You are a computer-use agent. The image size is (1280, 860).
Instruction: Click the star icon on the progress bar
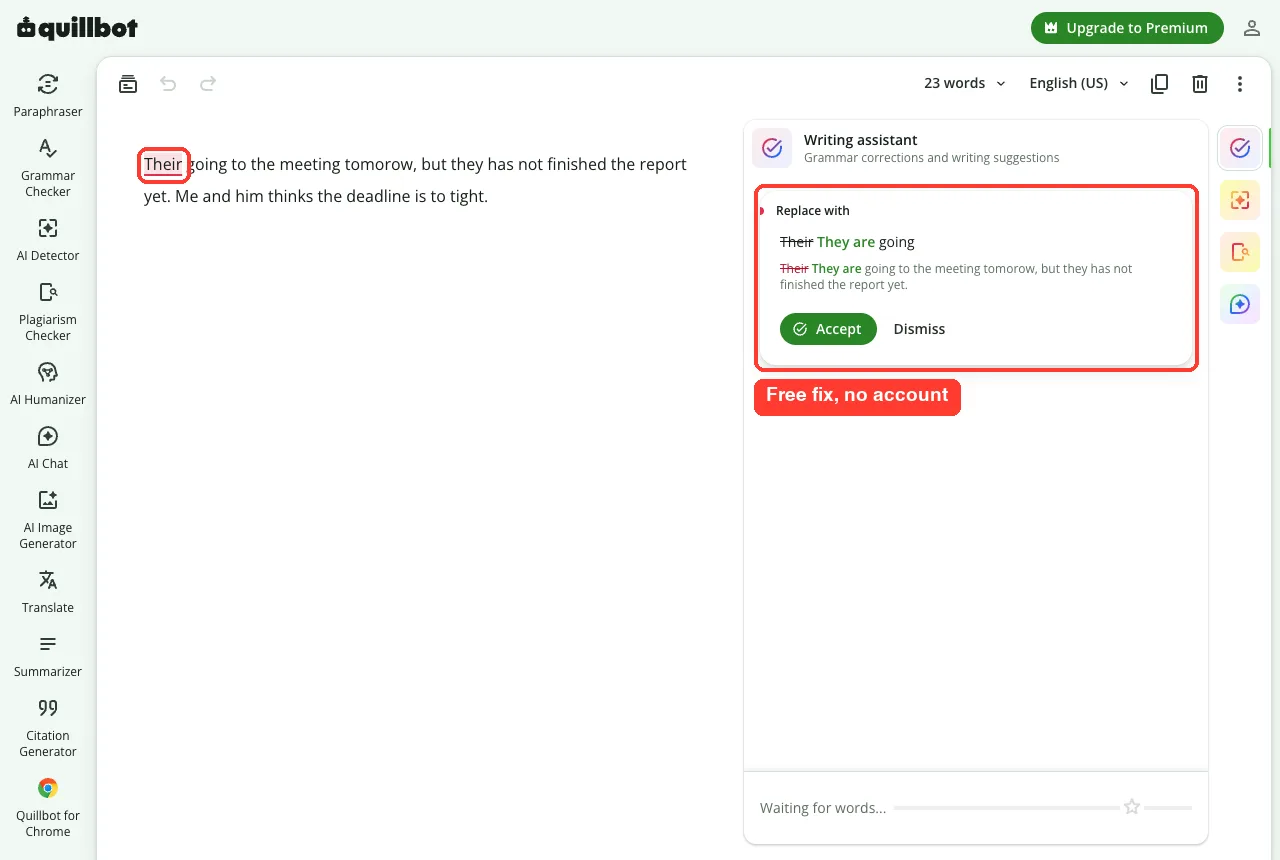click(x=1132, y=807)
